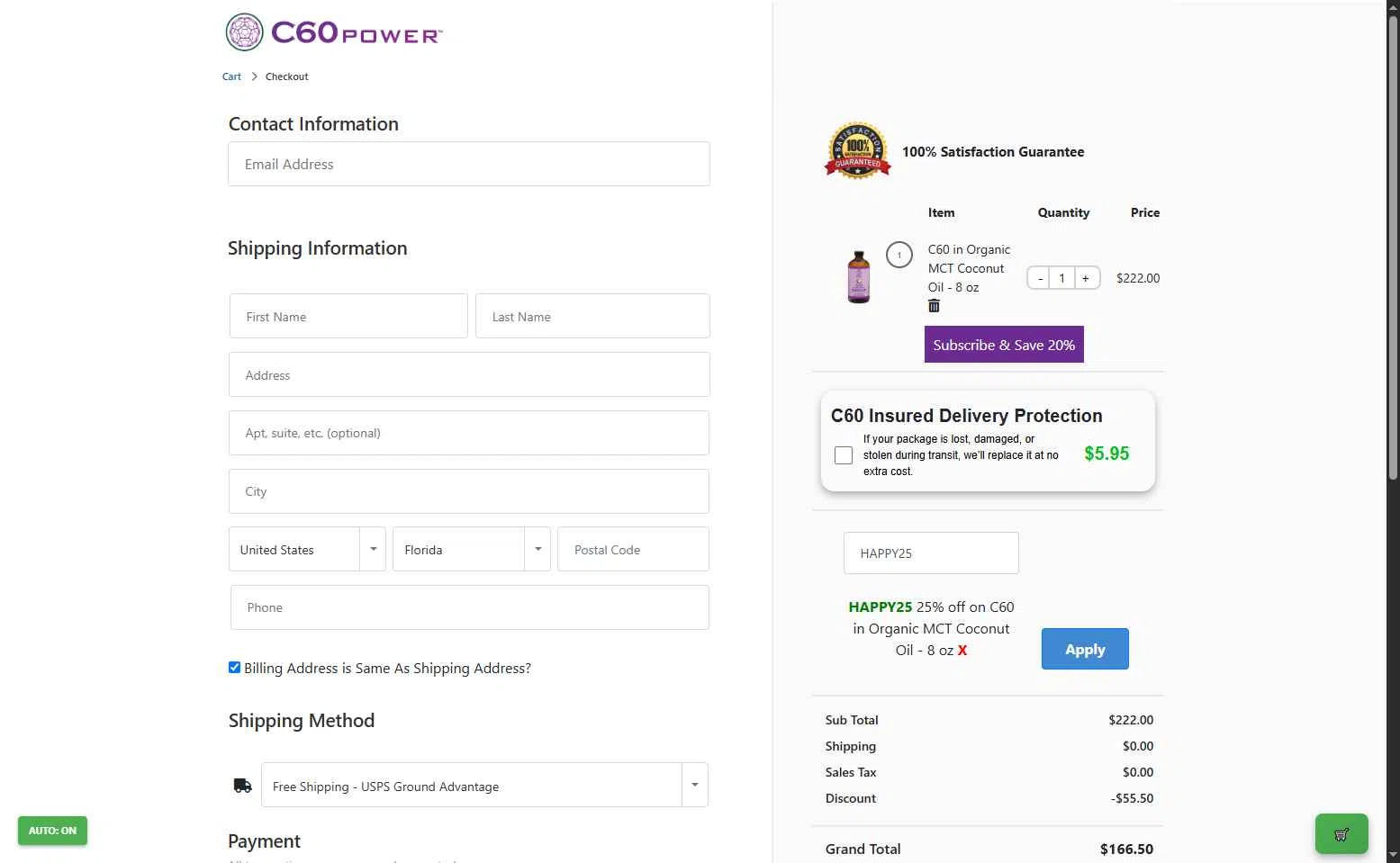Click the delivery truck icon by Shipping Method
Screen dimensions: 1400x863
click(242, 786)
